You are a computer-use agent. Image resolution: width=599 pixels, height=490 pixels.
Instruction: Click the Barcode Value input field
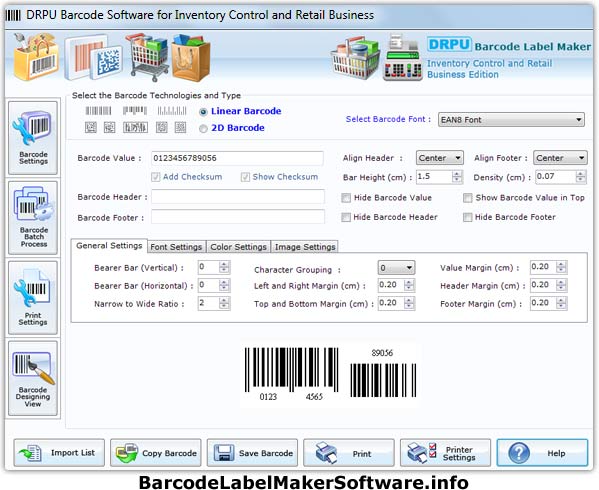click(x=237, y=158)
